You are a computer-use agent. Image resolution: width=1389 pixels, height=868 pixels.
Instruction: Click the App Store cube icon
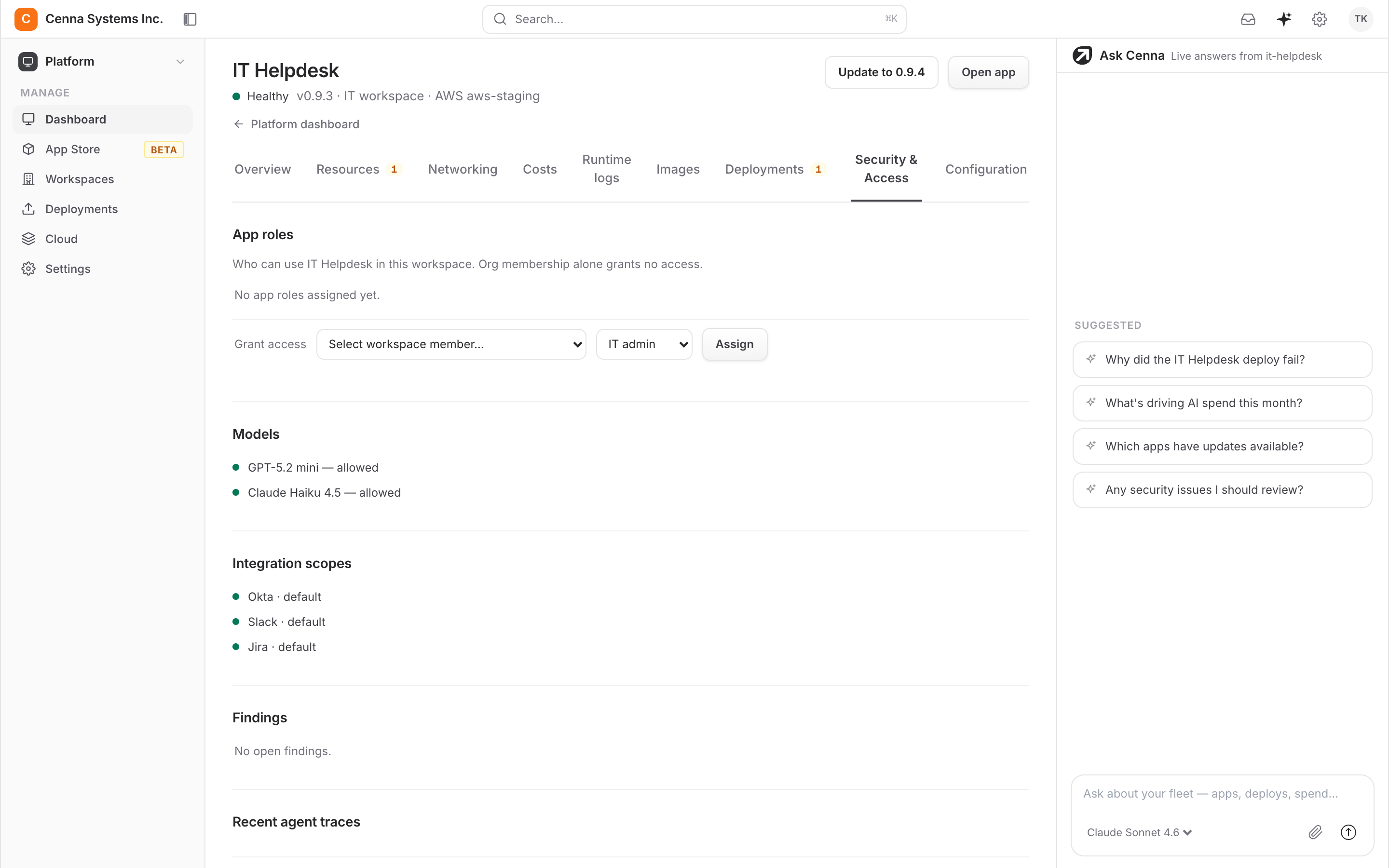coord(28,149)
